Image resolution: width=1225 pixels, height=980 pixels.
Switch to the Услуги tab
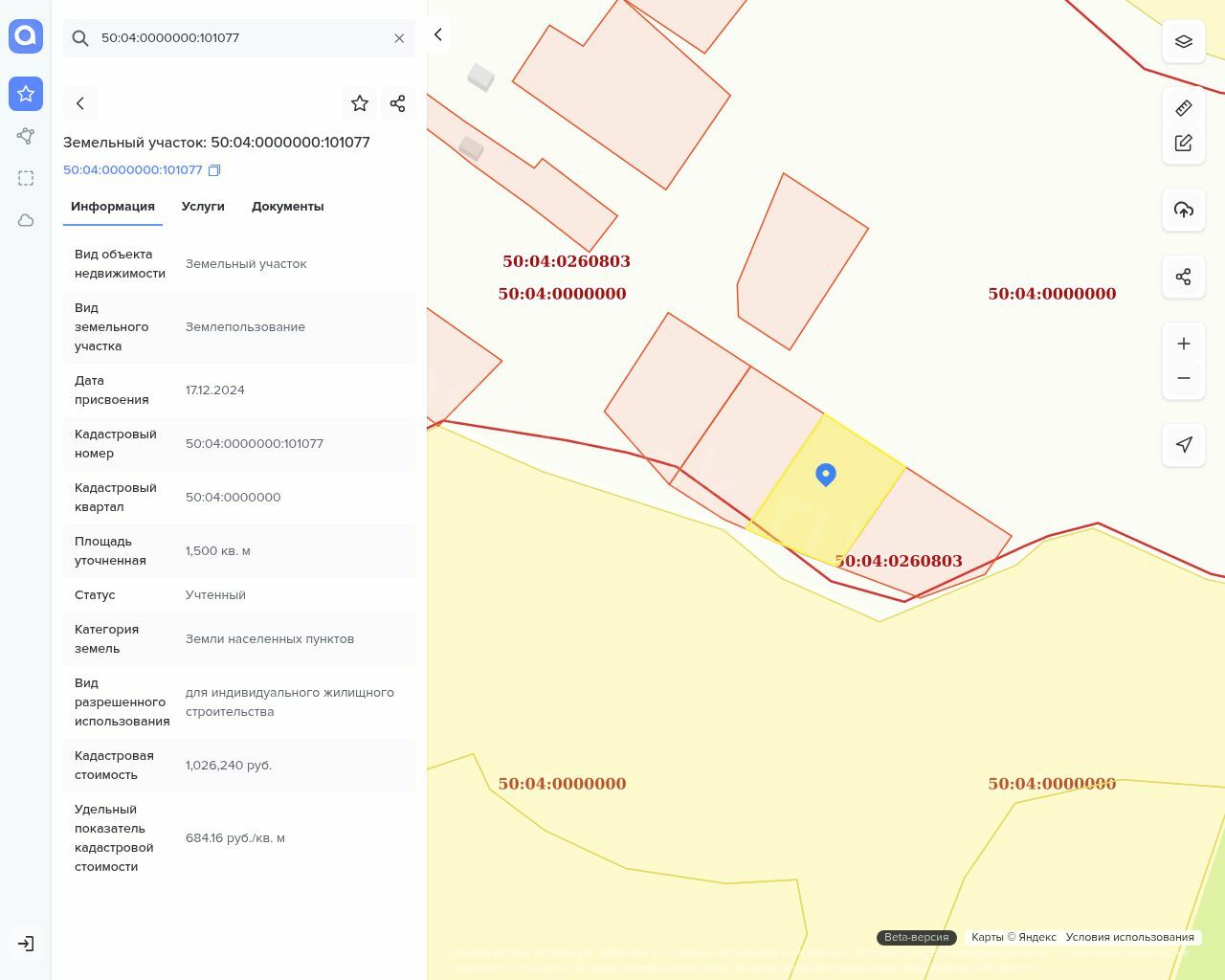203,207
